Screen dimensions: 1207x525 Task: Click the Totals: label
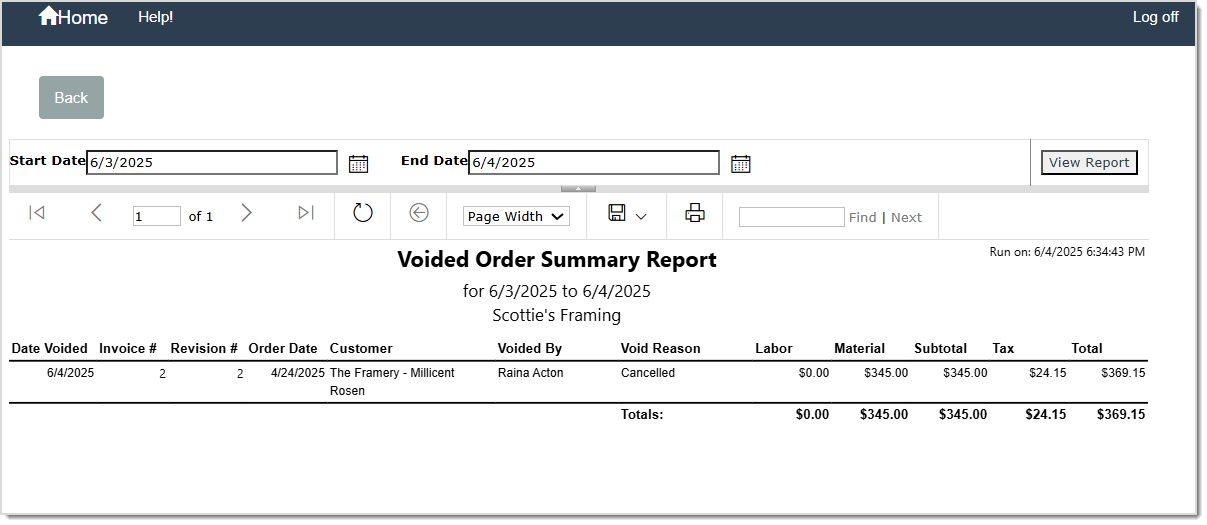642,414
